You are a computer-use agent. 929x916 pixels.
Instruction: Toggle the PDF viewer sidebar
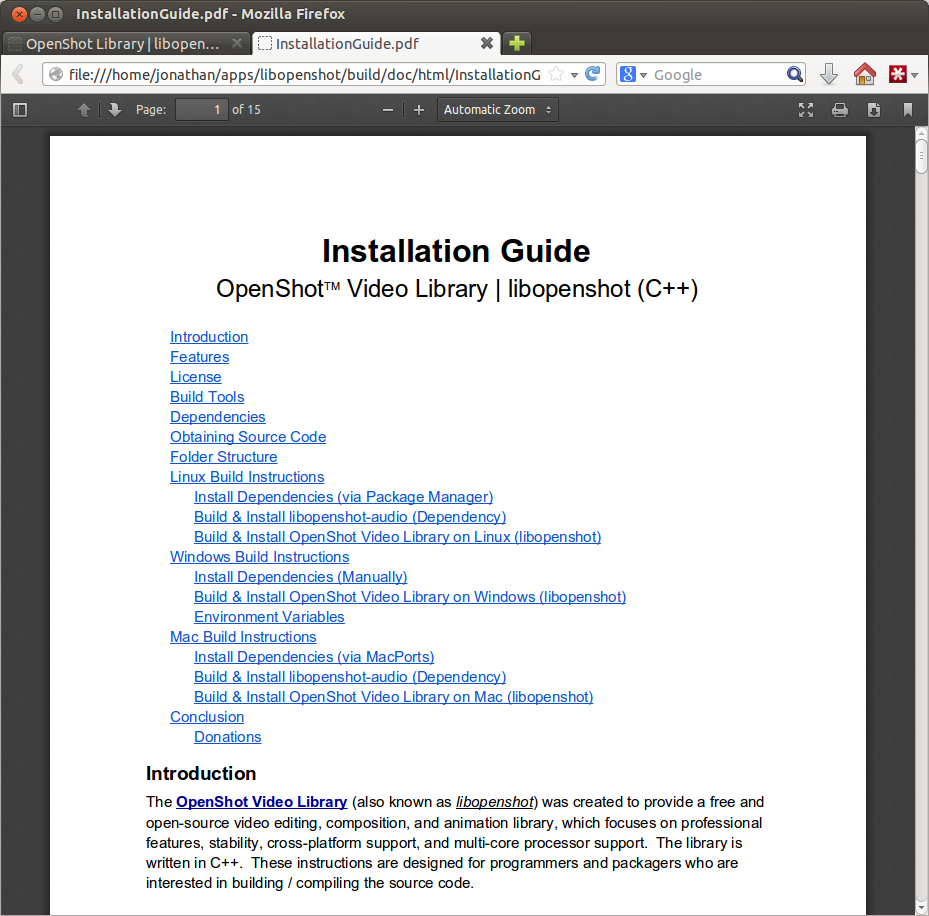click(x=20, y=110)
